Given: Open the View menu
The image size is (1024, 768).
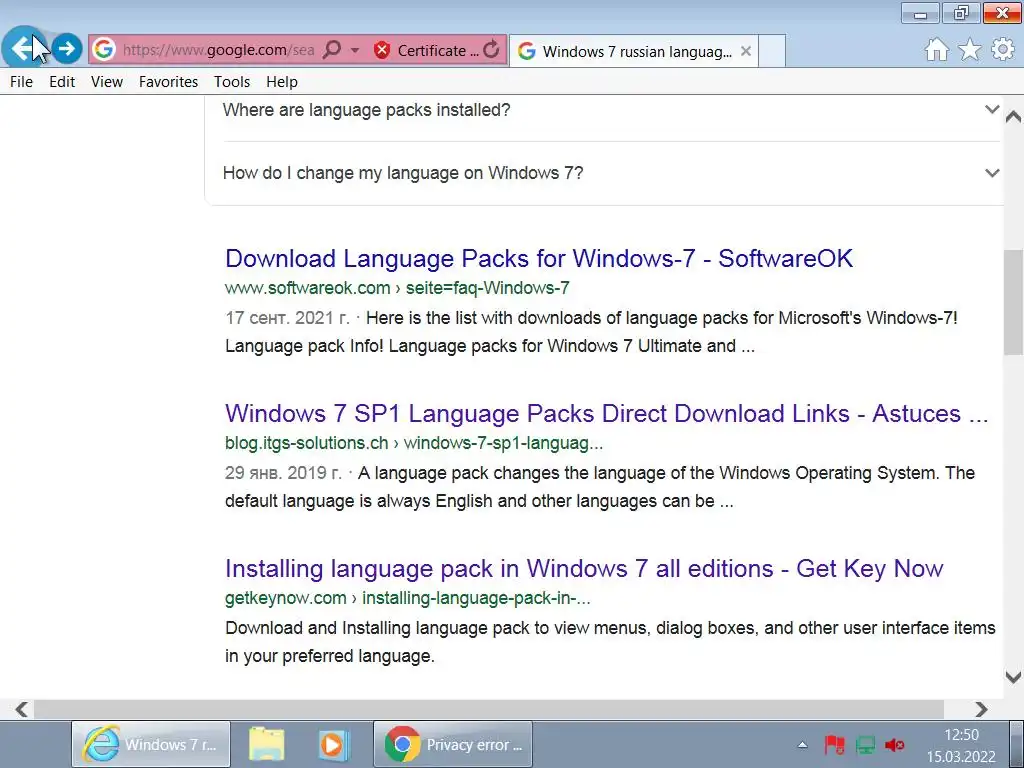Looking at the screenshot, I should pos(106,82).
